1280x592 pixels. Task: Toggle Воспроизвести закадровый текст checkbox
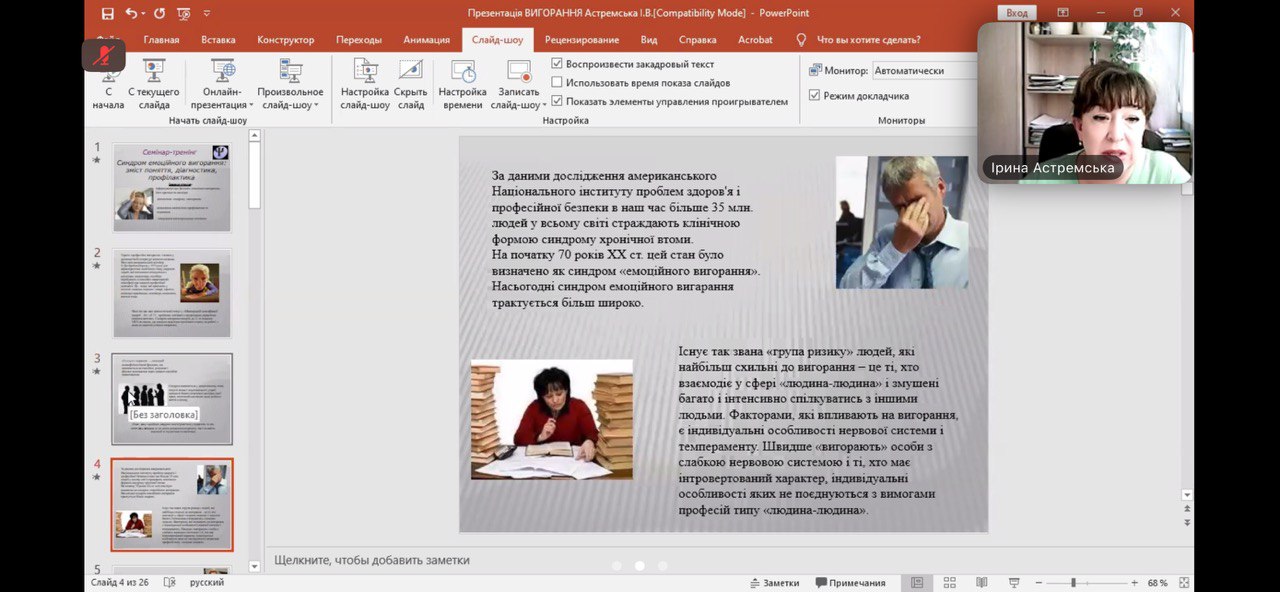[557, 64]
